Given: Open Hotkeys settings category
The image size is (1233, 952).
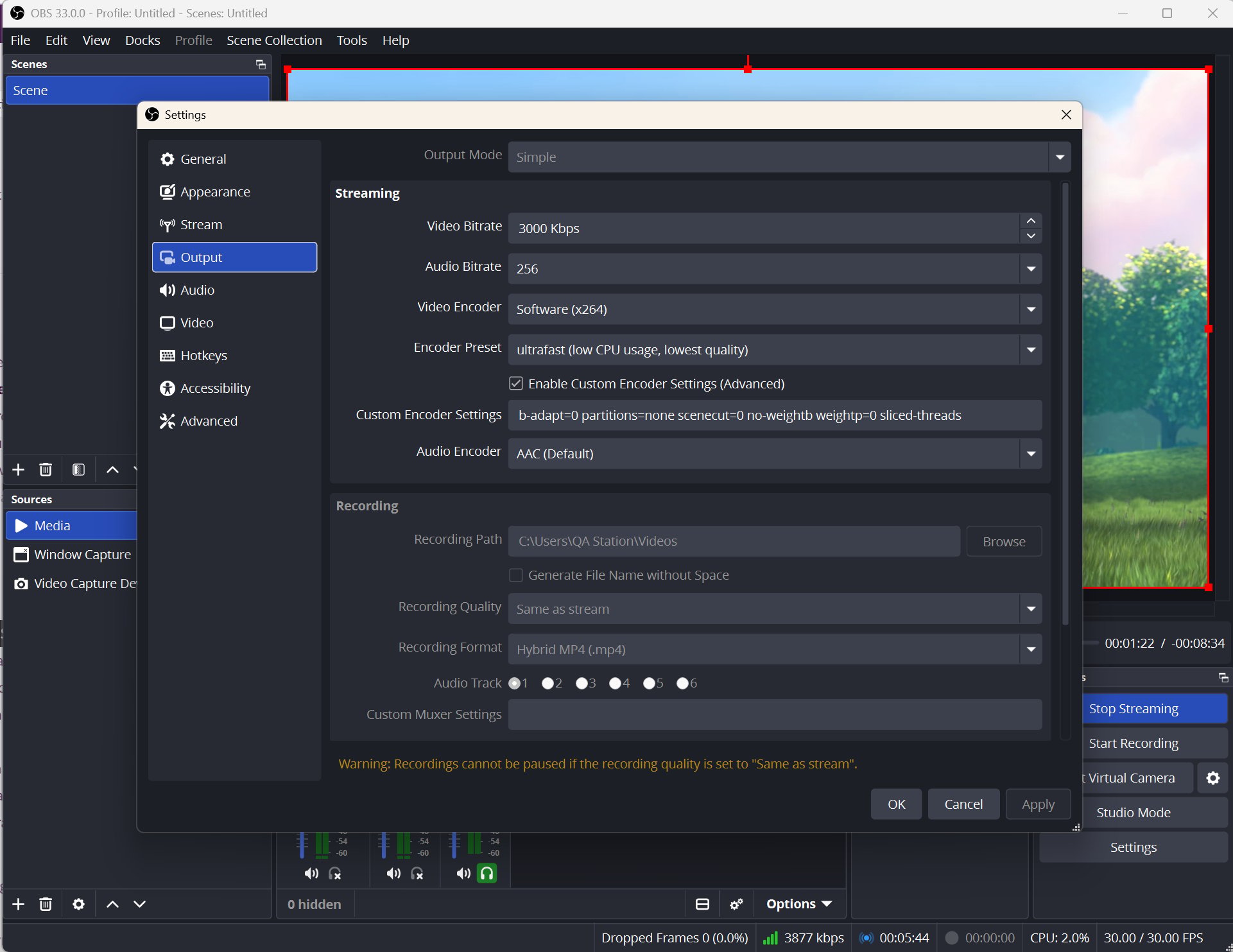Looking at the screenshot, I should [234, 355].
